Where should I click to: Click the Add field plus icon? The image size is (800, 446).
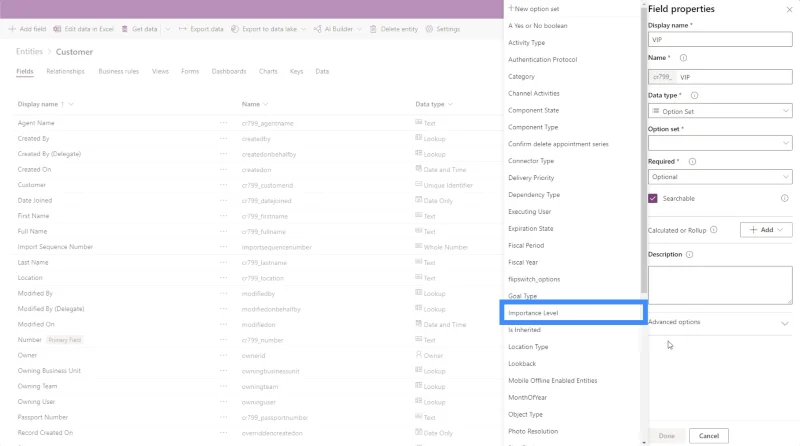12,29
